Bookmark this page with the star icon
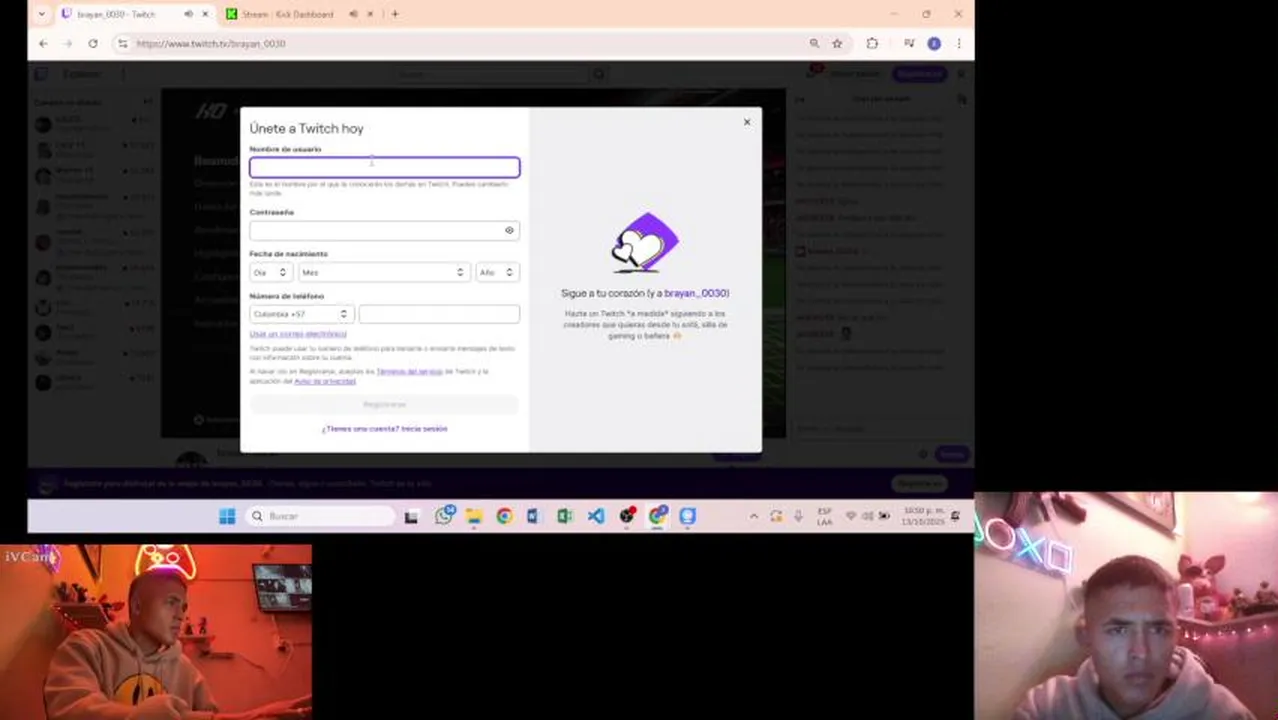 pyautogui.click(x=837, y=43)
